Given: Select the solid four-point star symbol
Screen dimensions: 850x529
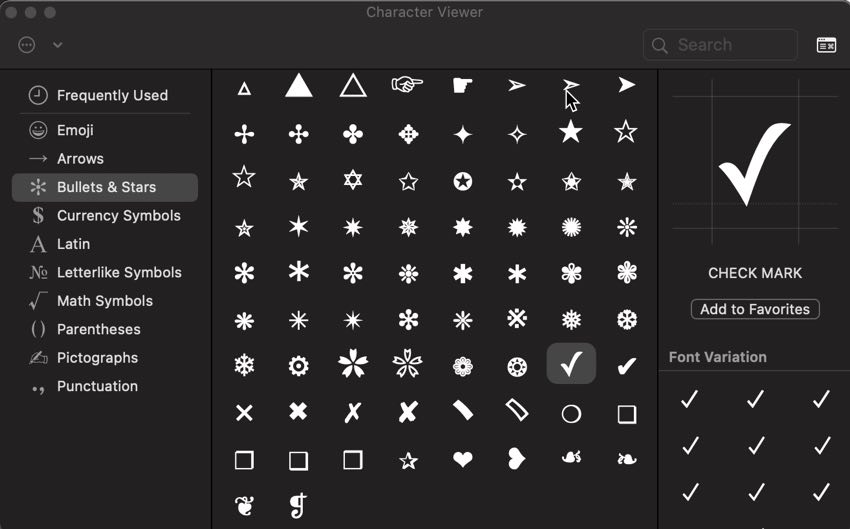Looking at the screenshot, I should click(462, 134).
